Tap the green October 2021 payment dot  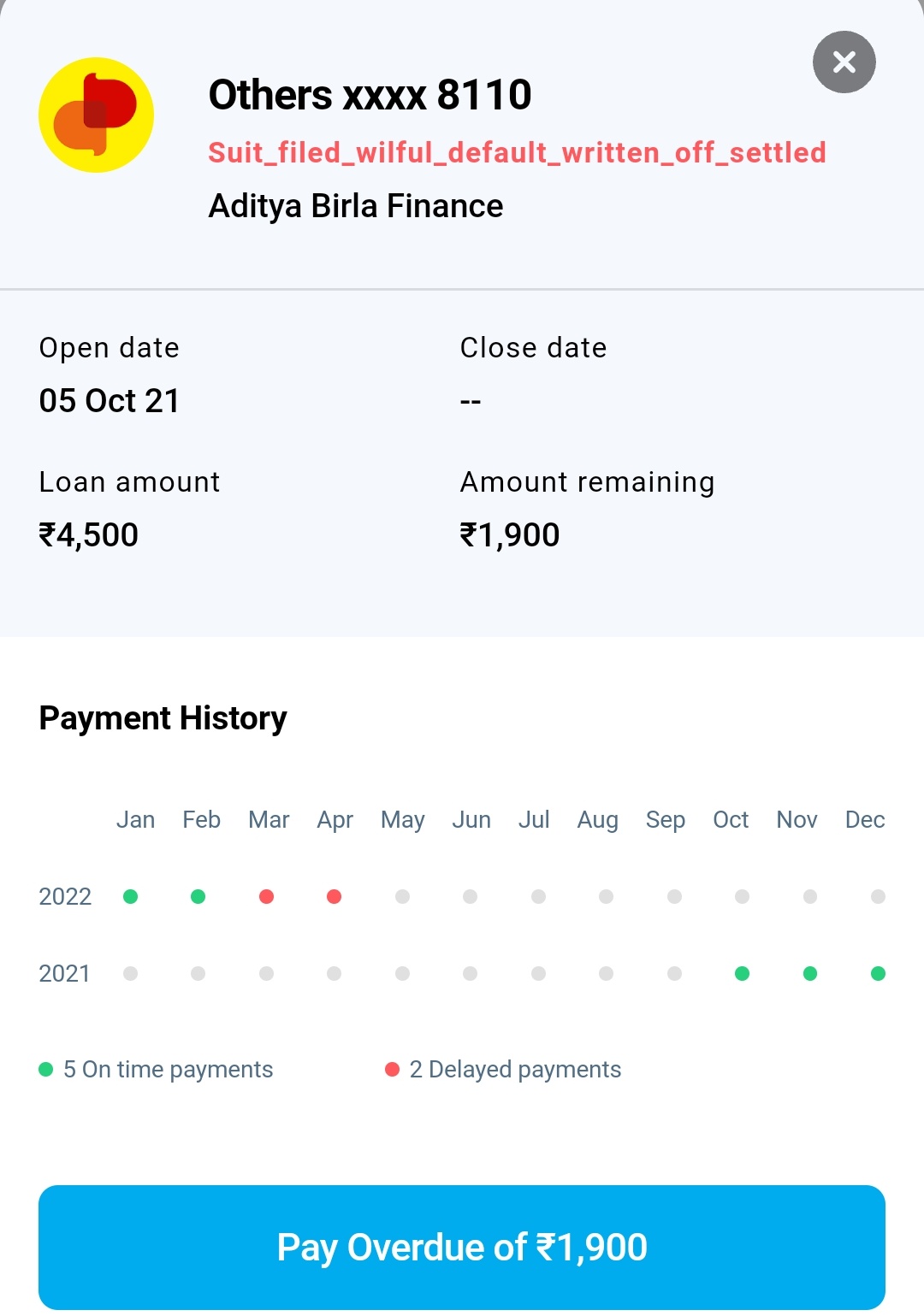coord(742,973)
